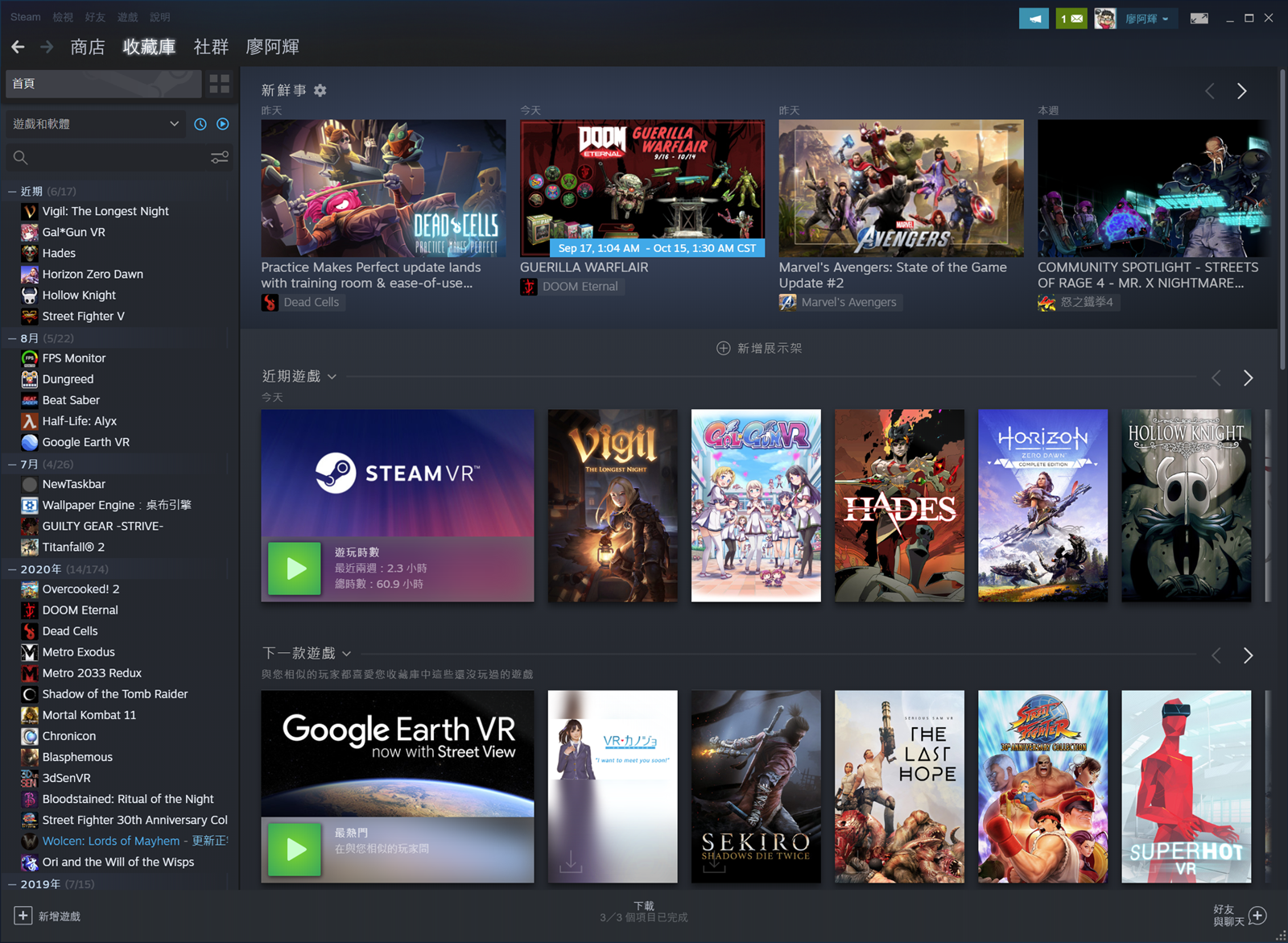
Task: Expand the 近期遊戲 shelf dropdown
Action: (332, 377)
